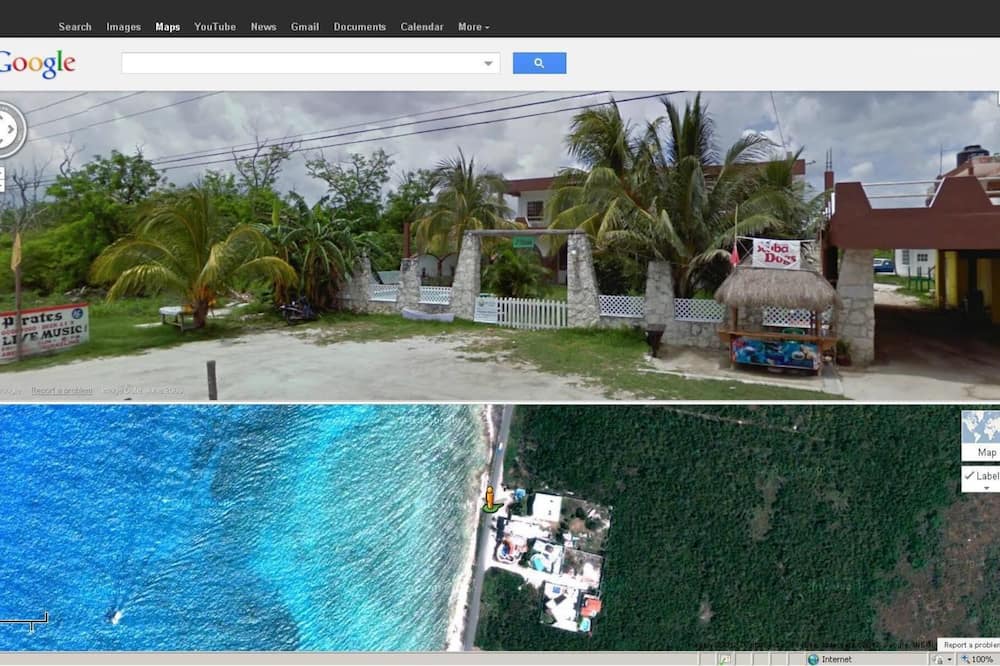The height and width of the screenshot is (666, 1000).
Task: Click Report a problem in Street View
Action: pos(62,391)
